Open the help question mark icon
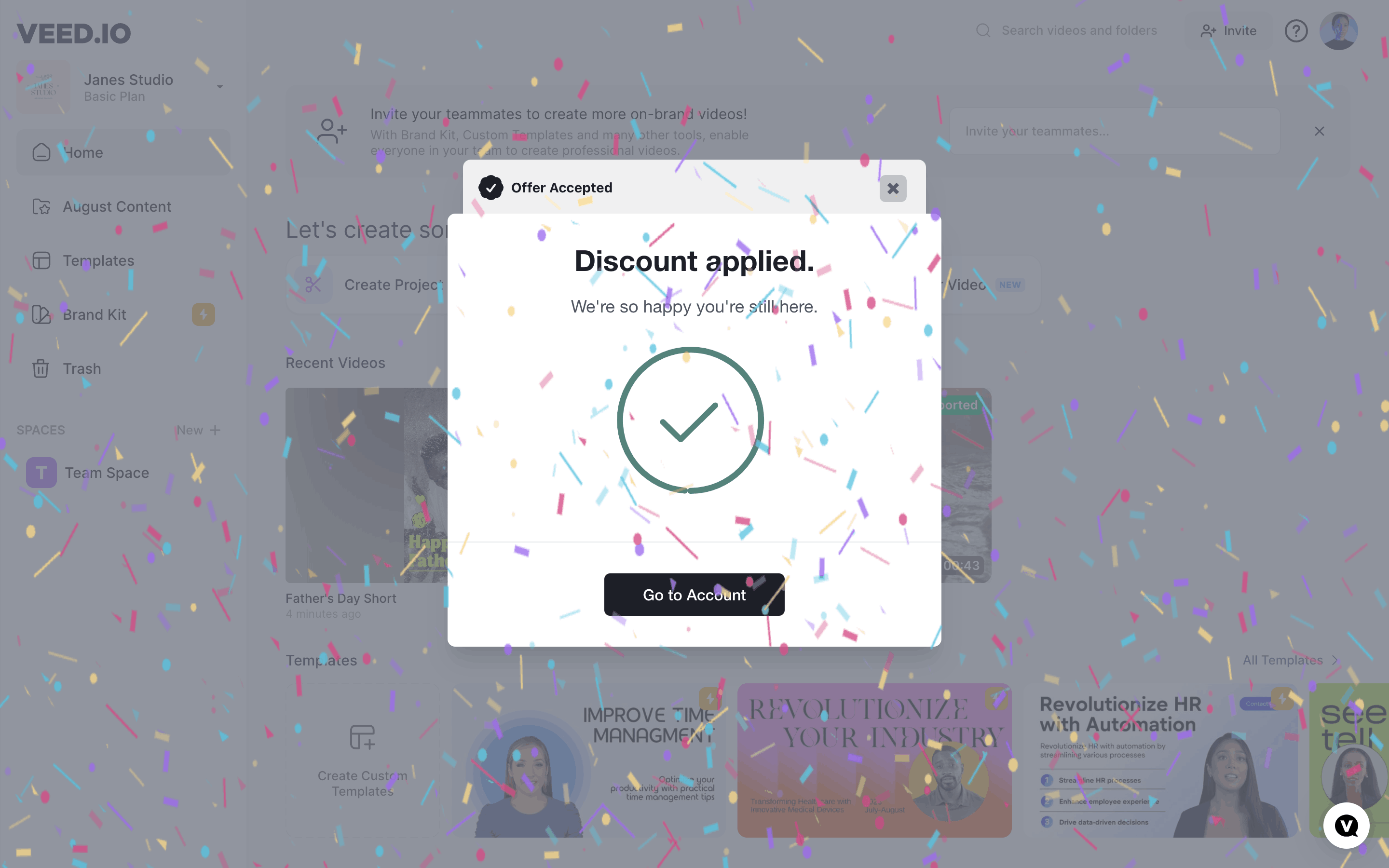 click(x=1295, y=31)
